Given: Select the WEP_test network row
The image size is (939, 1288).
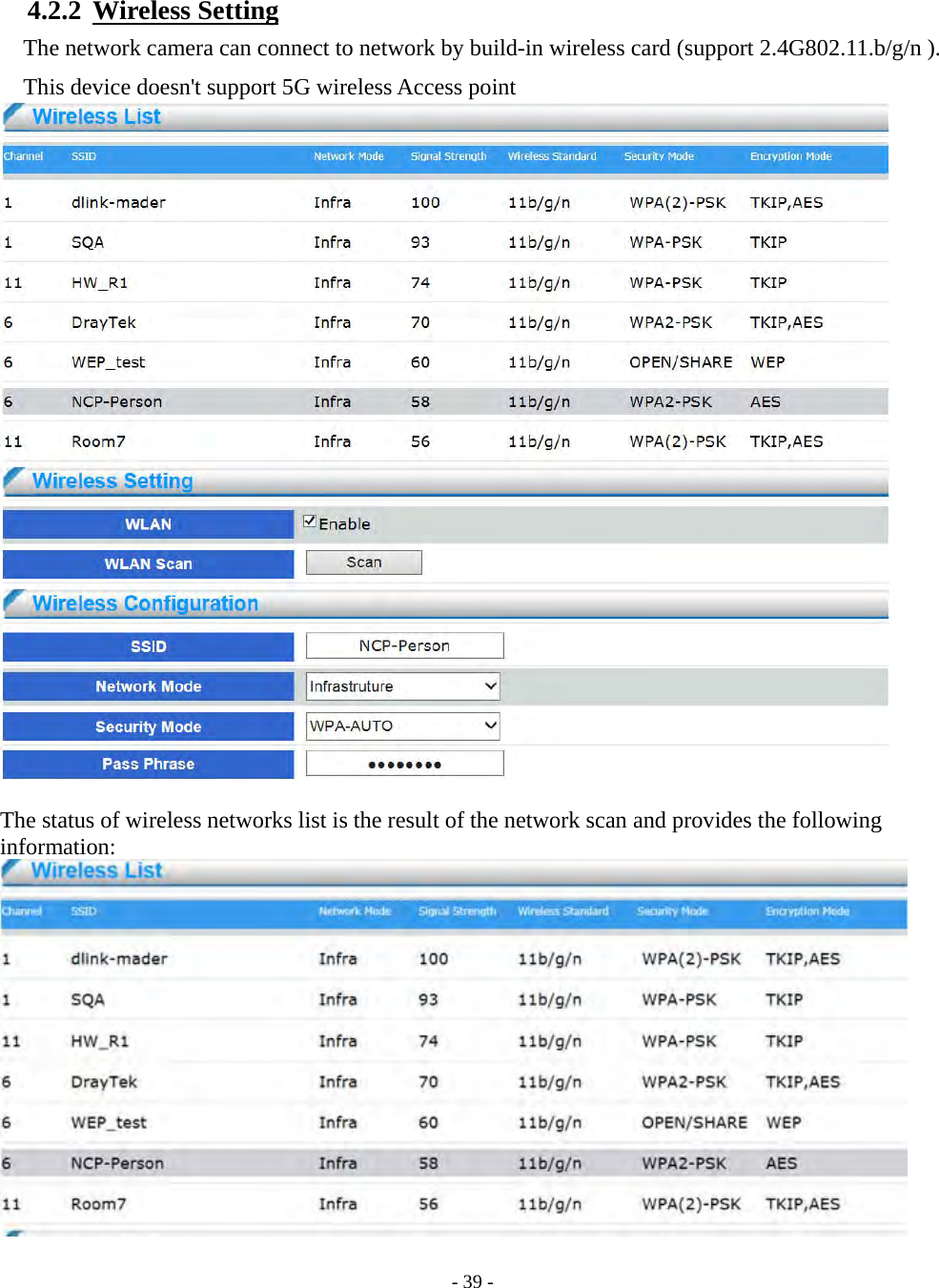Looking at the screenshot, I should pos(108,361).
